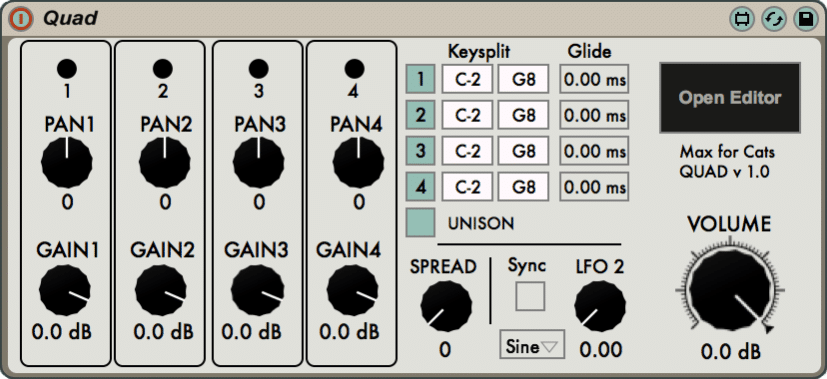Screen dimensions: 827x379
Task: Click the Glide column header
Action: click(x=590, y=52)
